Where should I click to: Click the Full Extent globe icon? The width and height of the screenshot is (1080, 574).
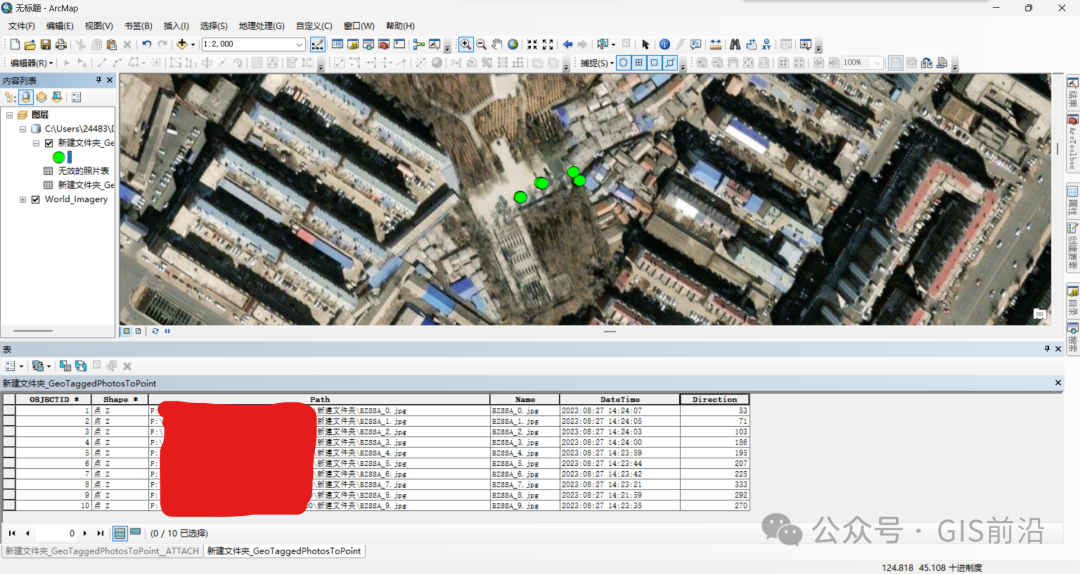[x=513, y=45]
